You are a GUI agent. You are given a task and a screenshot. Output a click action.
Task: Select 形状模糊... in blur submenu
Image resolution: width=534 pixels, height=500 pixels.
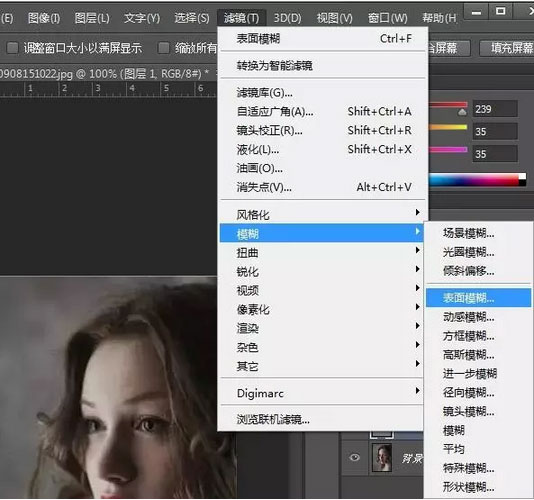coord(478,487)
